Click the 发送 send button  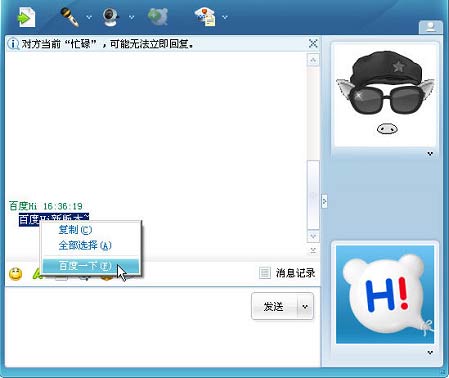pyautogui.click(x=274, y=306)
